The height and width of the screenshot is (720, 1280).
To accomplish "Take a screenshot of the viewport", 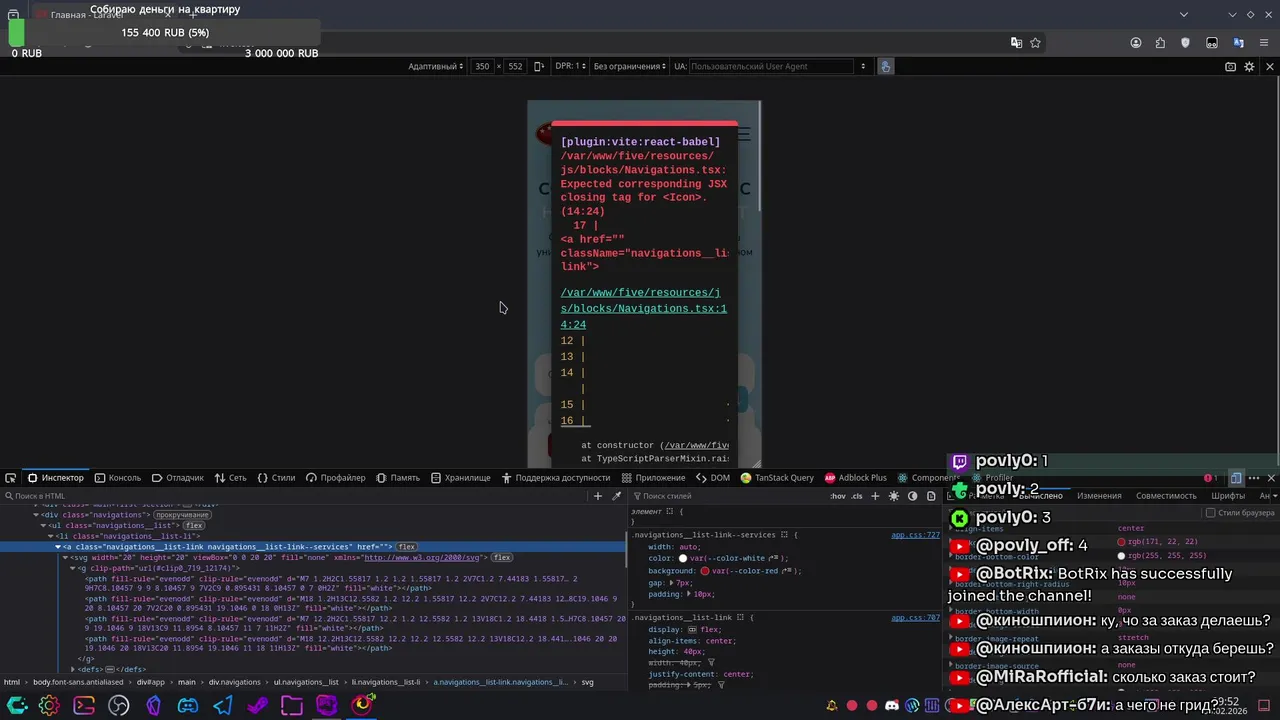I will click(x=1231, y=66).
